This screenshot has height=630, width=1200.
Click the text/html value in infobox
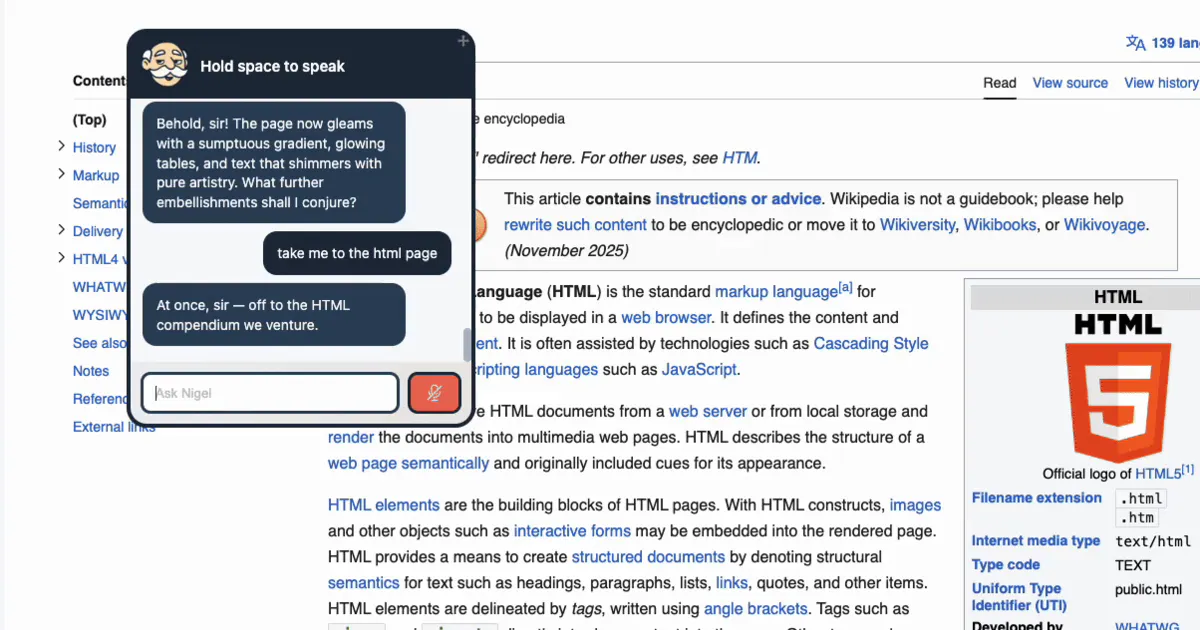(1153, 542)
